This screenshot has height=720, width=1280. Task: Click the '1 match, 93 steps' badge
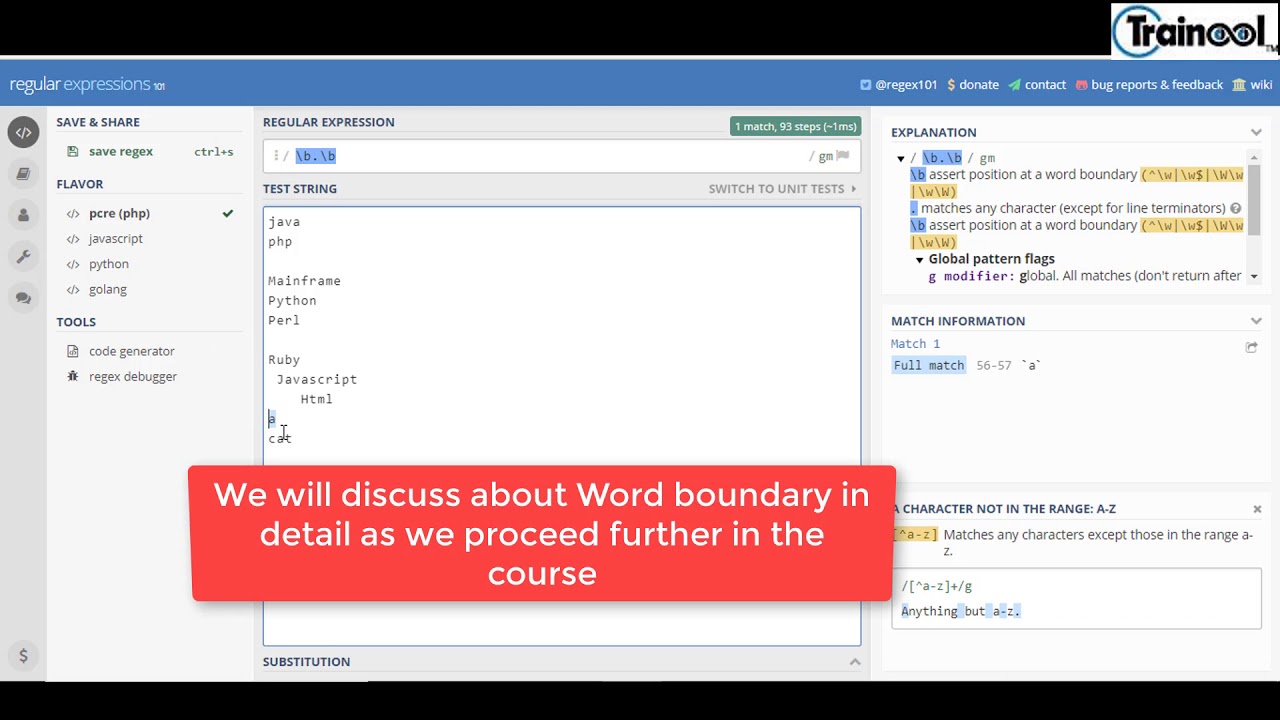pyautogui.click(x=796, y=127)
